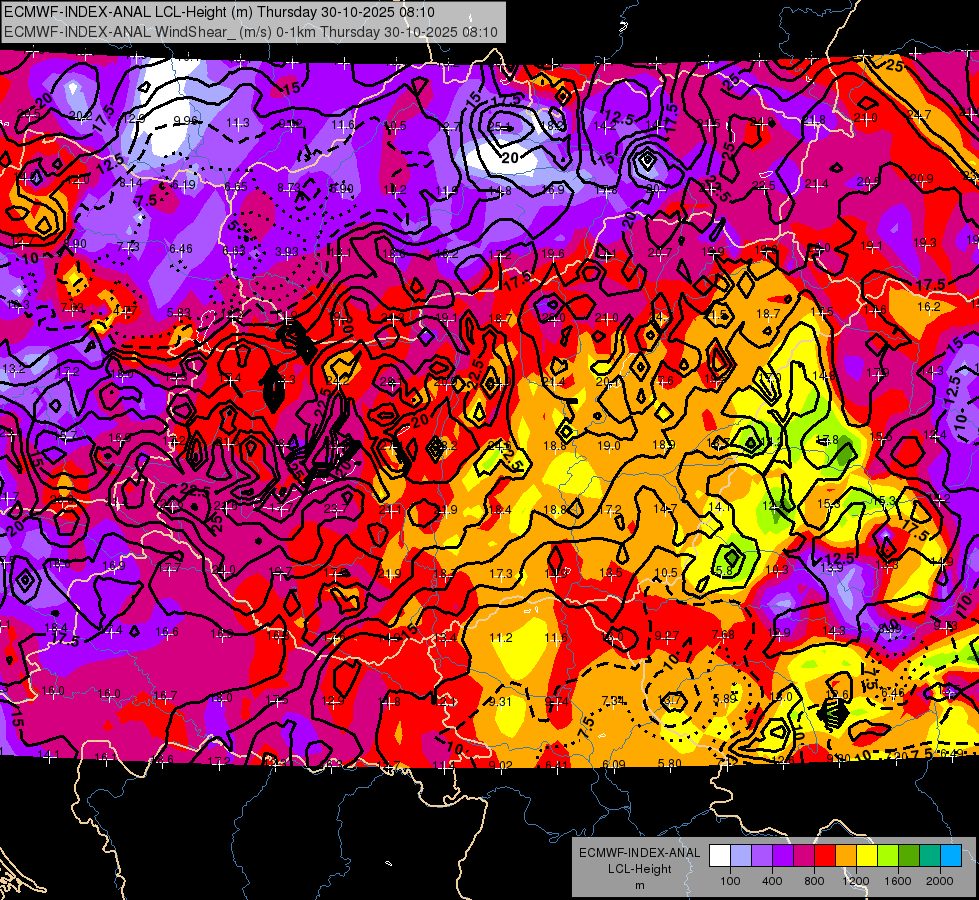
Task: Click the pale blue legend swatch
Action: pyautogui.click(x=741, y=856)
